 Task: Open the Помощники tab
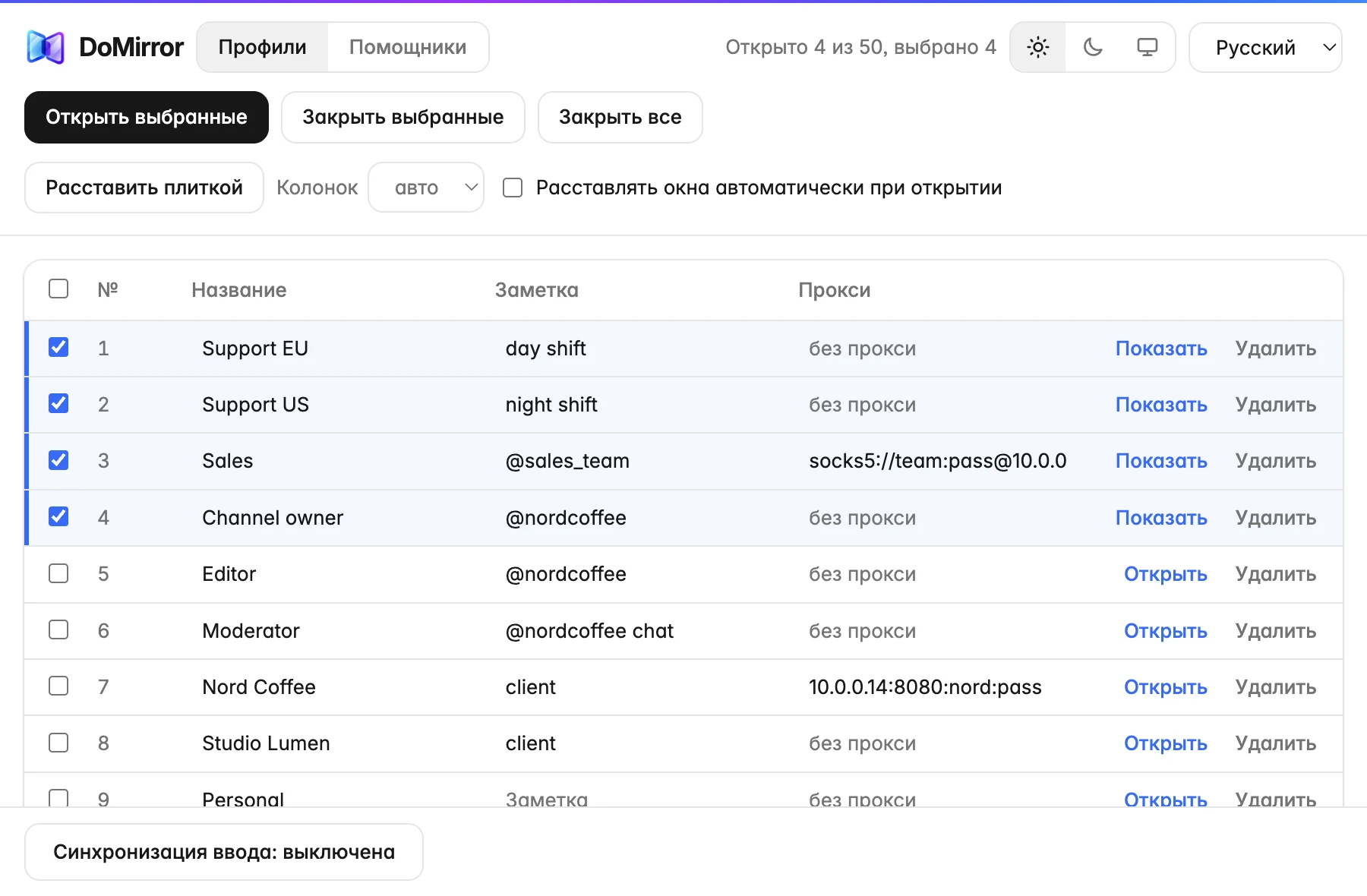(x=408, y=47)
